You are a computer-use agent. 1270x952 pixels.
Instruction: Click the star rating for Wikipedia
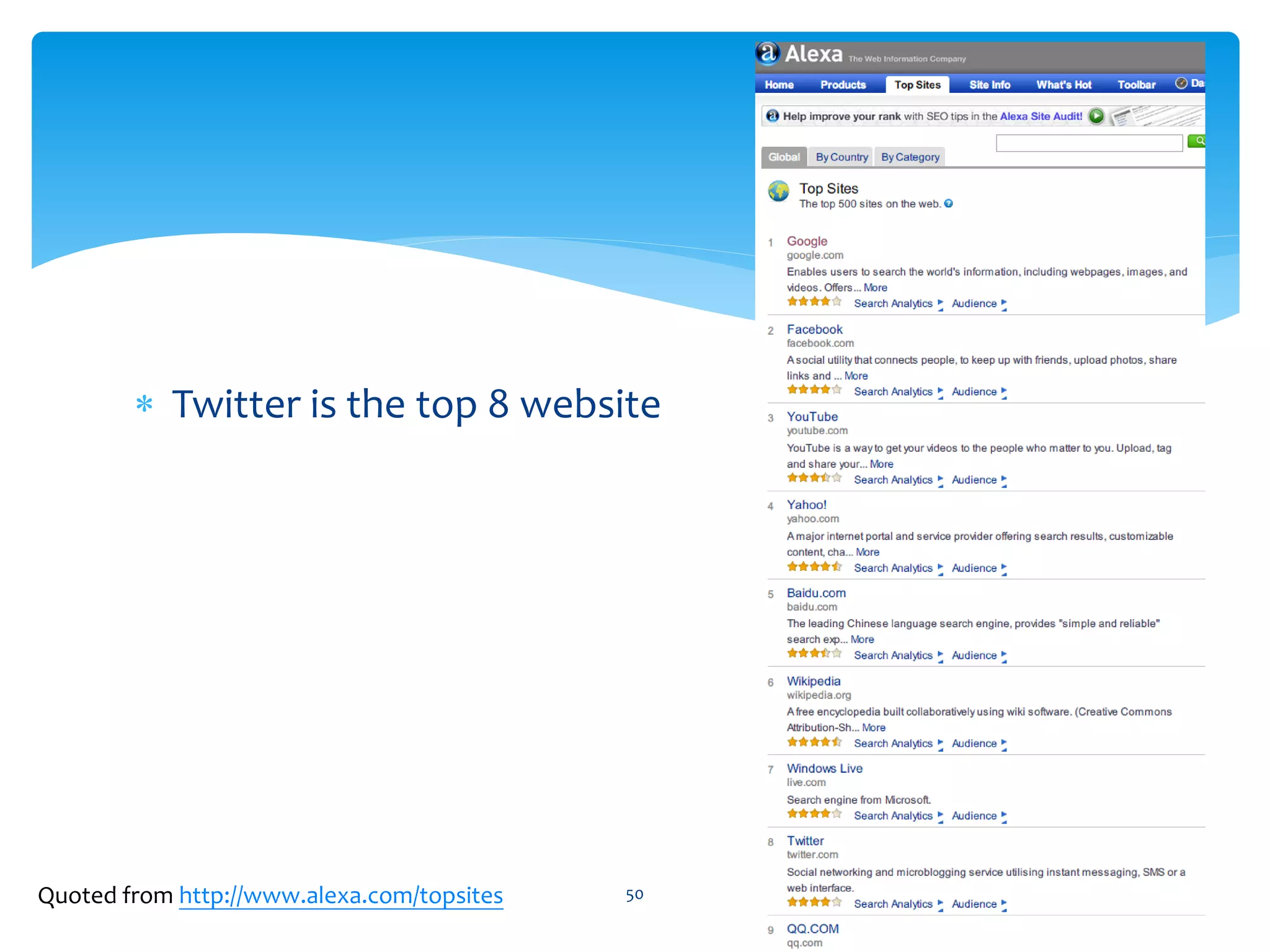pos(814,742)
